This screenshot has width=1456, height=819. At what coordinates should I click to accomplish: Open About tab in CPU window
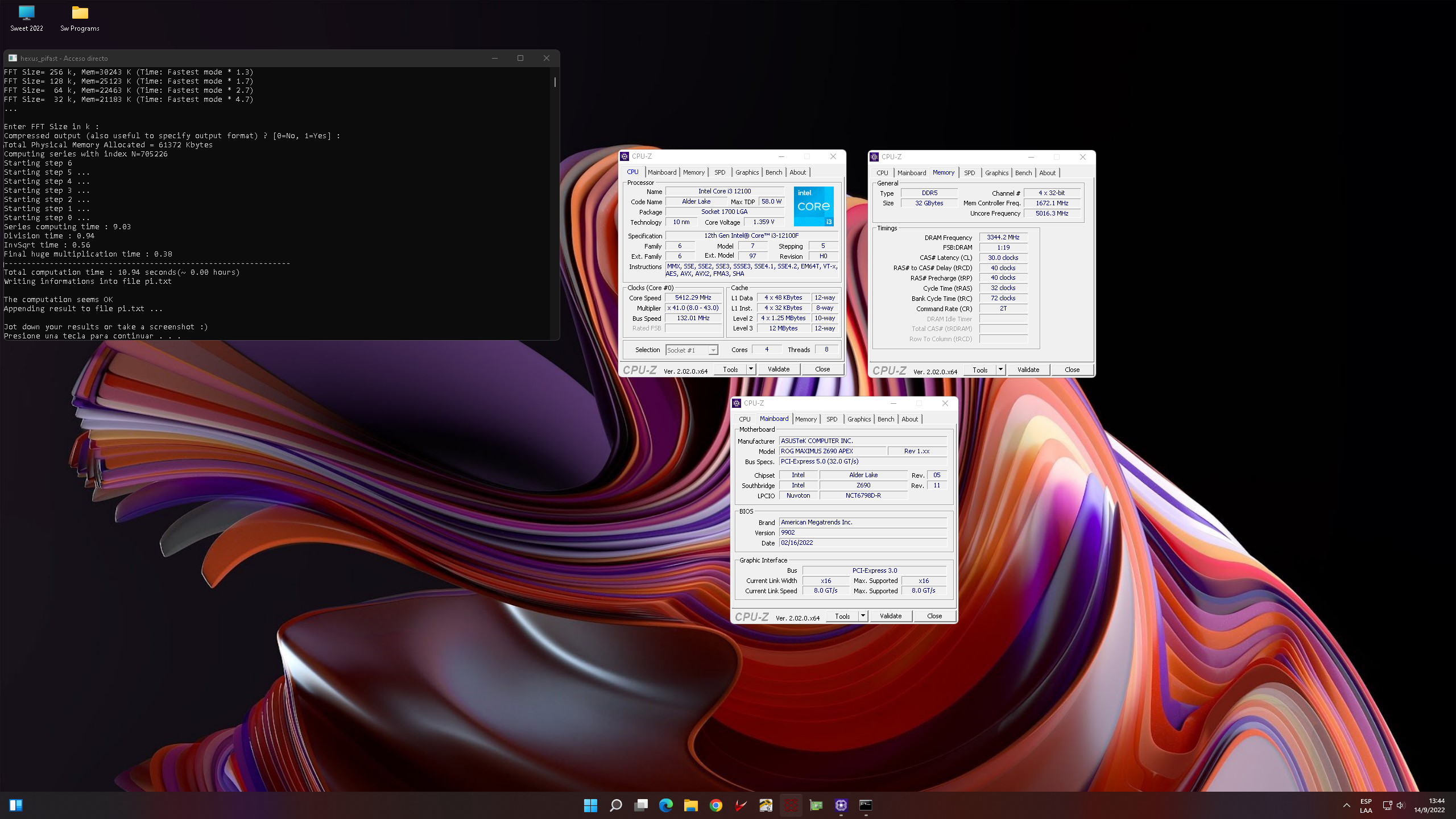point(797,172)
